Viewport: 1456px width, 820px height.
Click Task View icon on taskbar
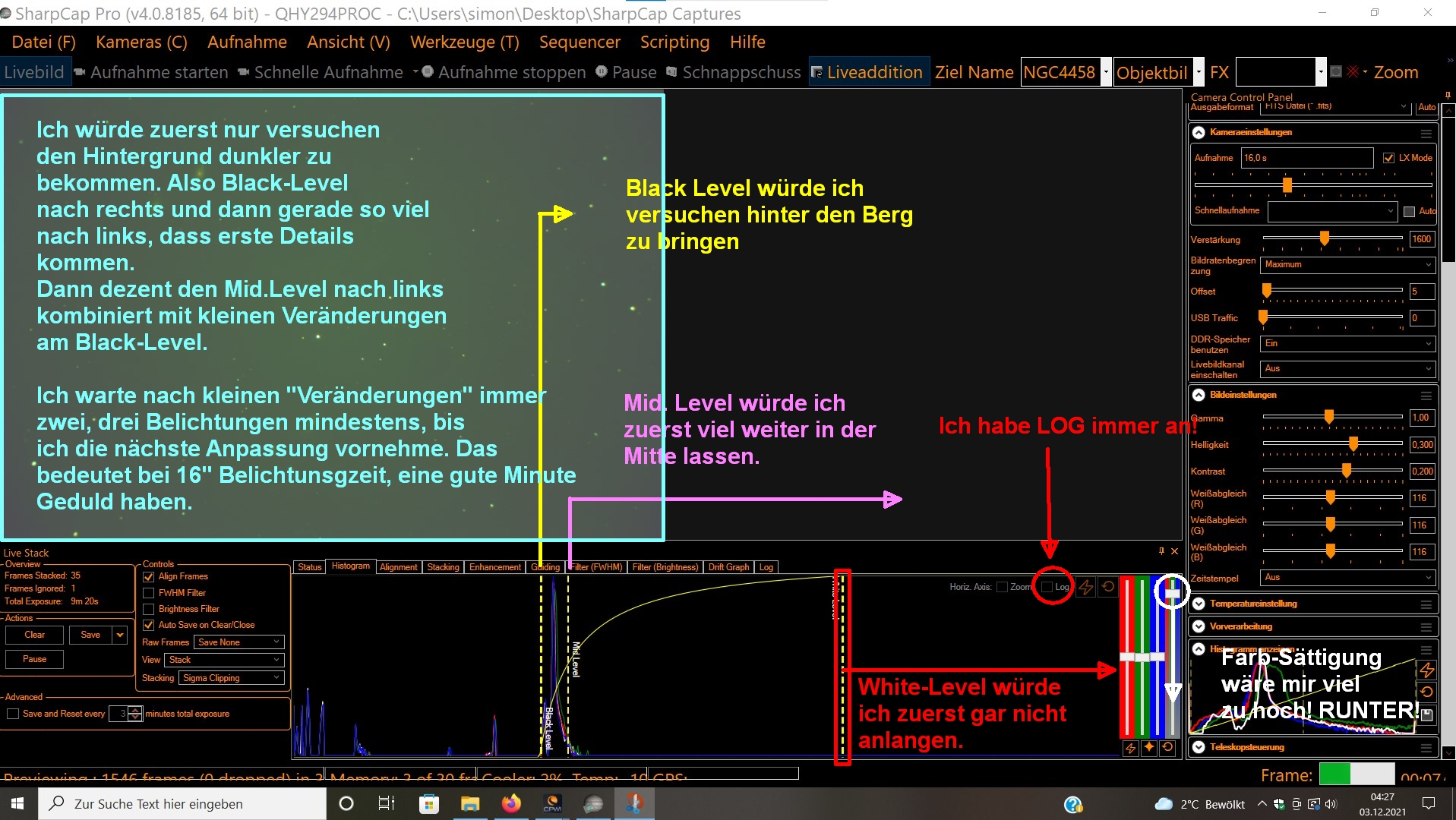coord(387,803)
